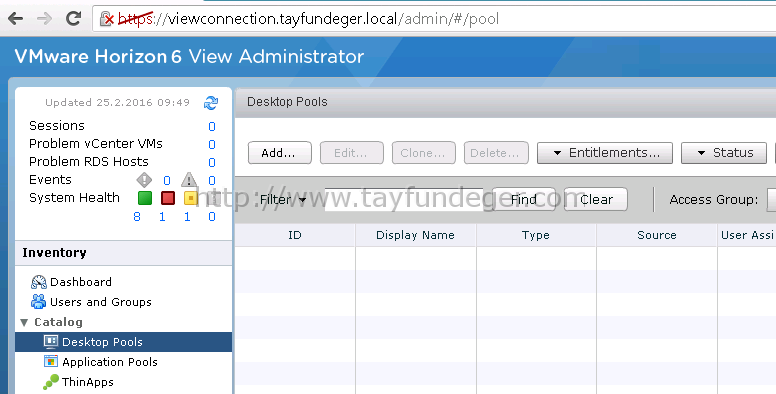Click the green System Health indicator
The width and height of the screenshot is (776, 394).
coord(145,198)
